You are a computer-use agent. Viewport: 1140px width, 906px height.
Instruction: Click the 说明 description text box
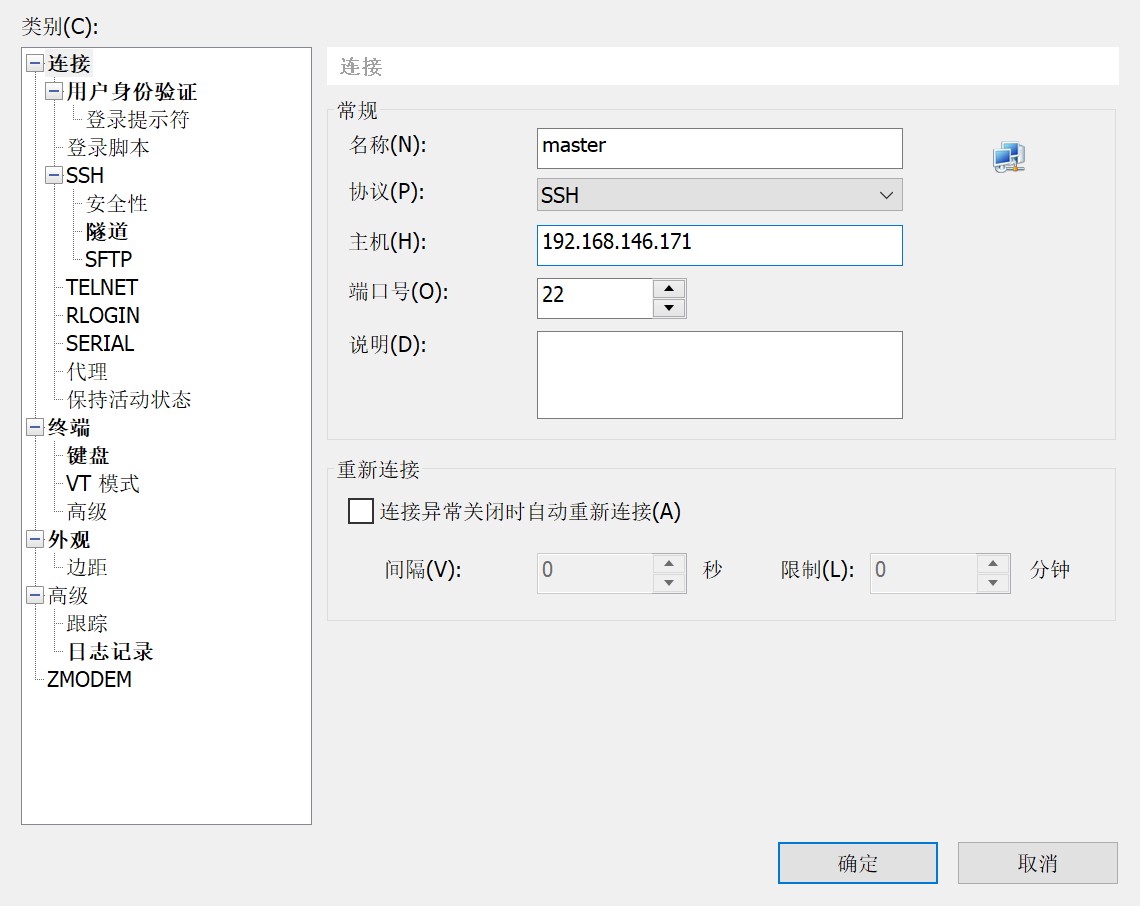719,374
